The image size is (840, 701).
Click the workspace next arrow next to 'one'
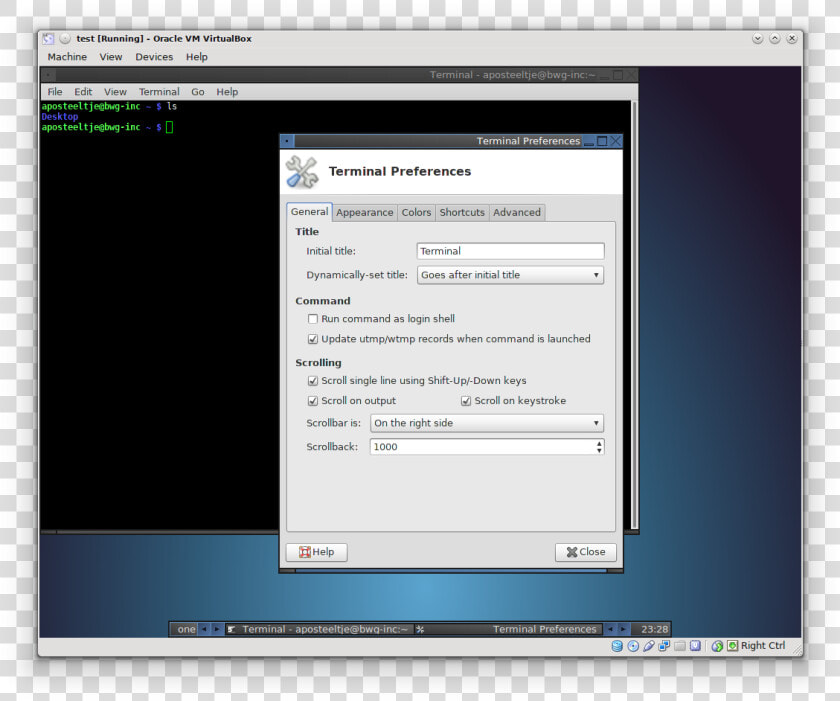pos(216,629)
